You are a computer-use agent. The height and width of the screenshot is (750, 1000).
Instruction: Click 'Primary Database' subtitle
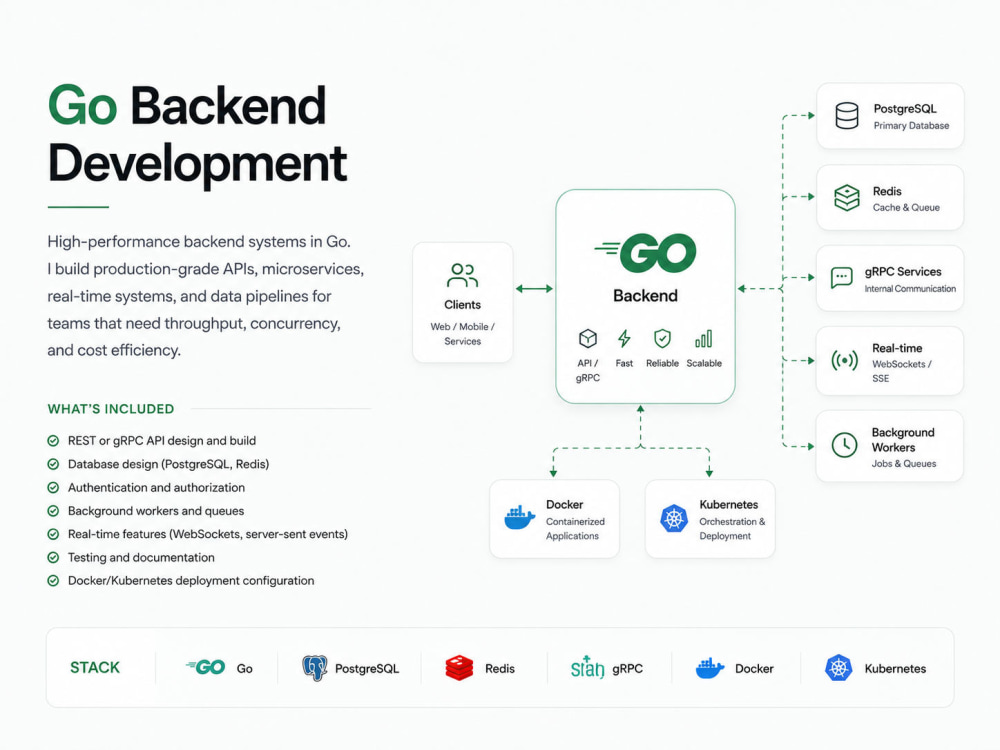tap(911, 126)
